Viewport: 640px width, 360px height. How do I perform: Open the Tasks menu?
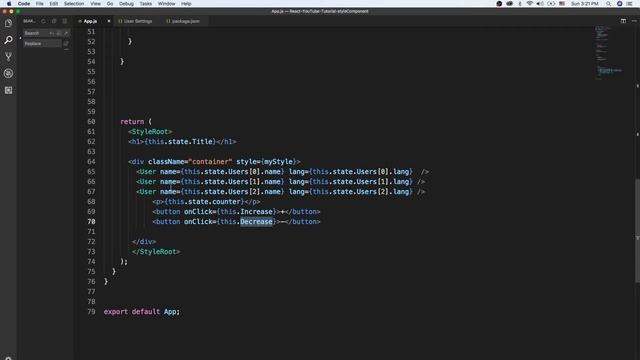coord(145,4)
